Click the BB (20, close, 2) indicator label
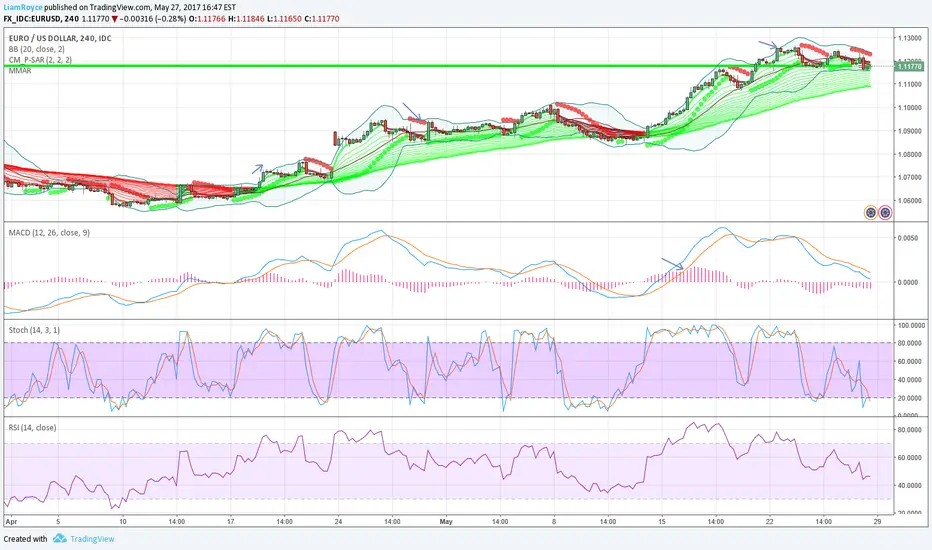The image size is (932, 550). 36,49
